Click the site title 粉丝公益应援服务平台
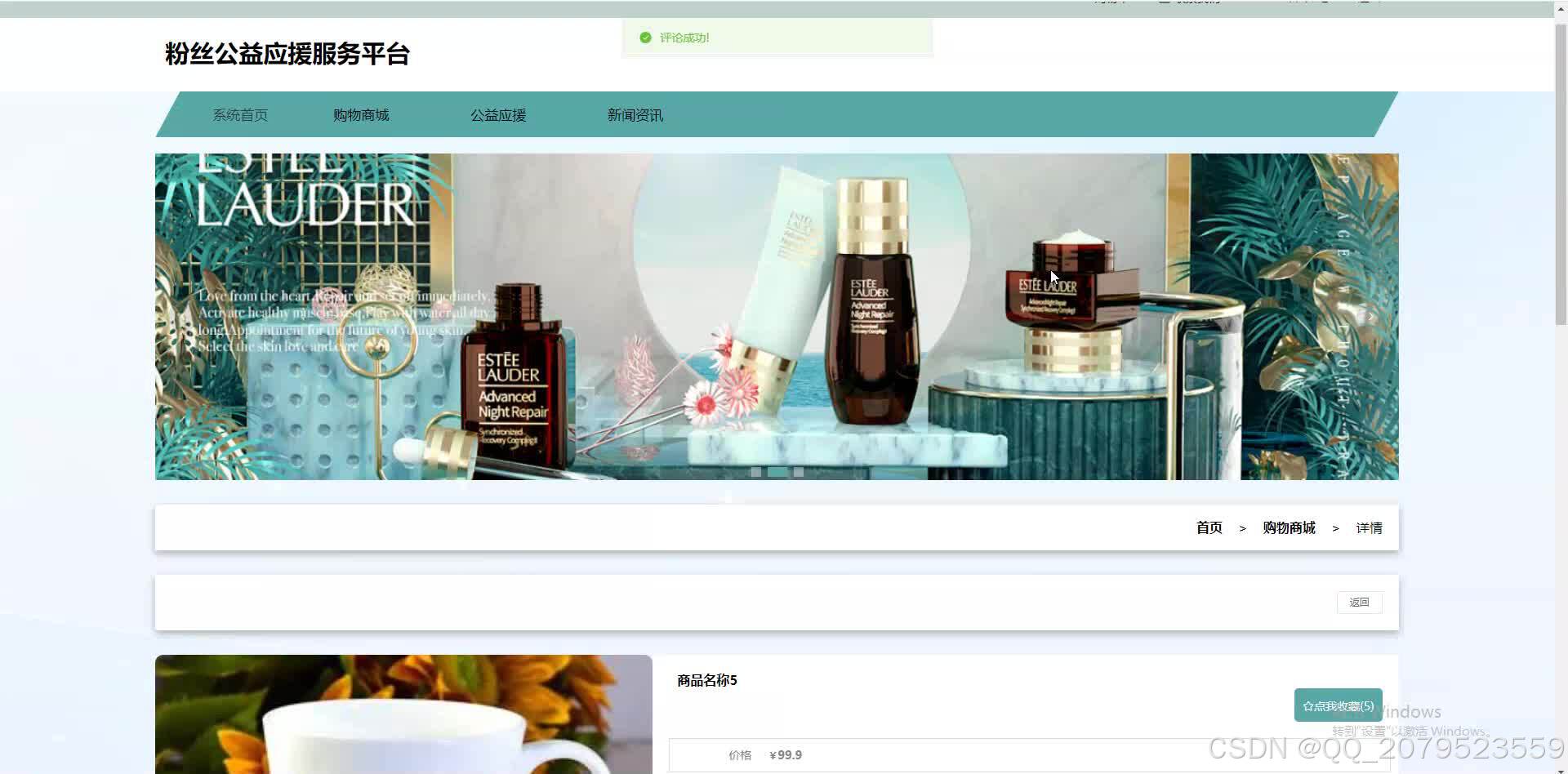 coord(287,54)
